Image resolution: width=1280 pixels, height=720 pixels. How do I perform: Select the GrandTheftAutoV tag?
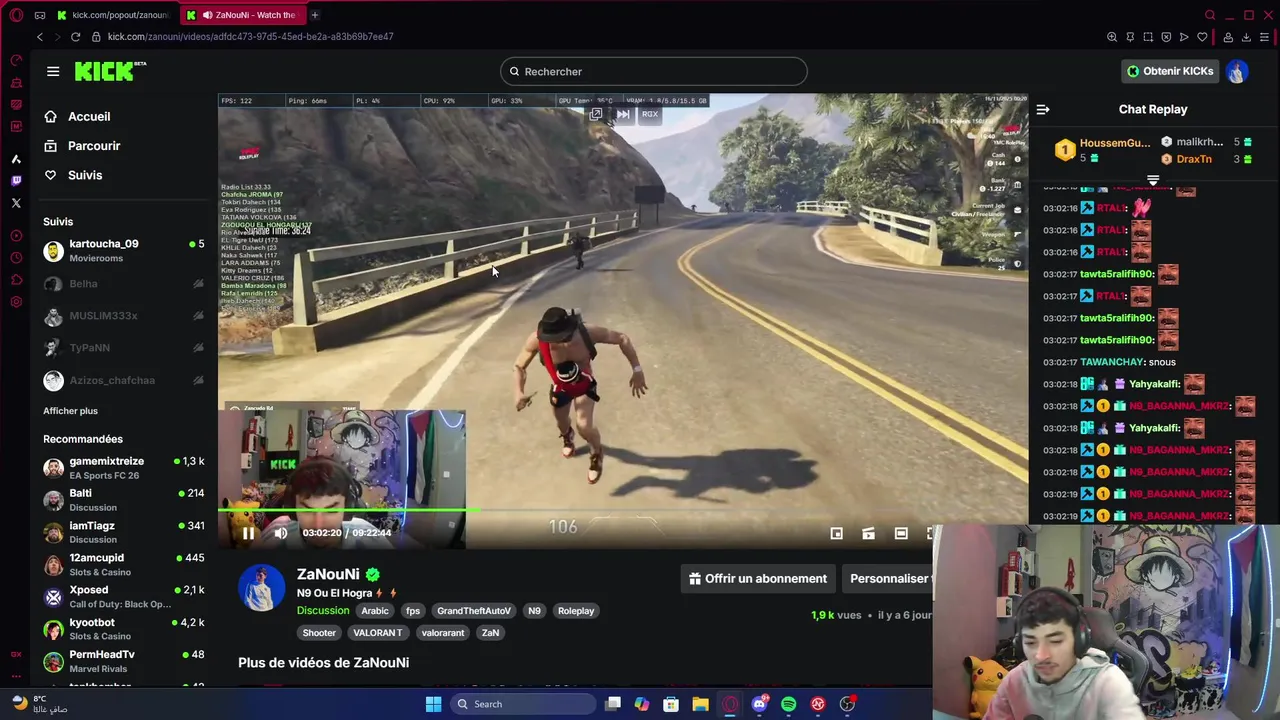pos(474,611)
